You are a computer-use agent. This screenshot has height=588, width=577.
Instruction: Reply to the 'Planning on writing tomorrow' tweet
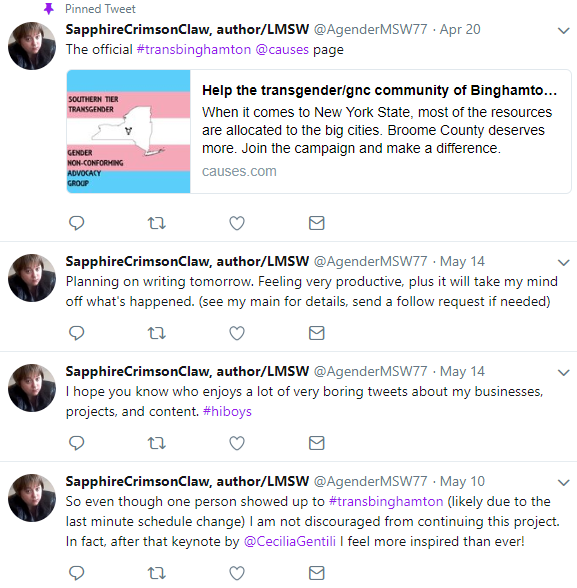[x=76, y=333]
